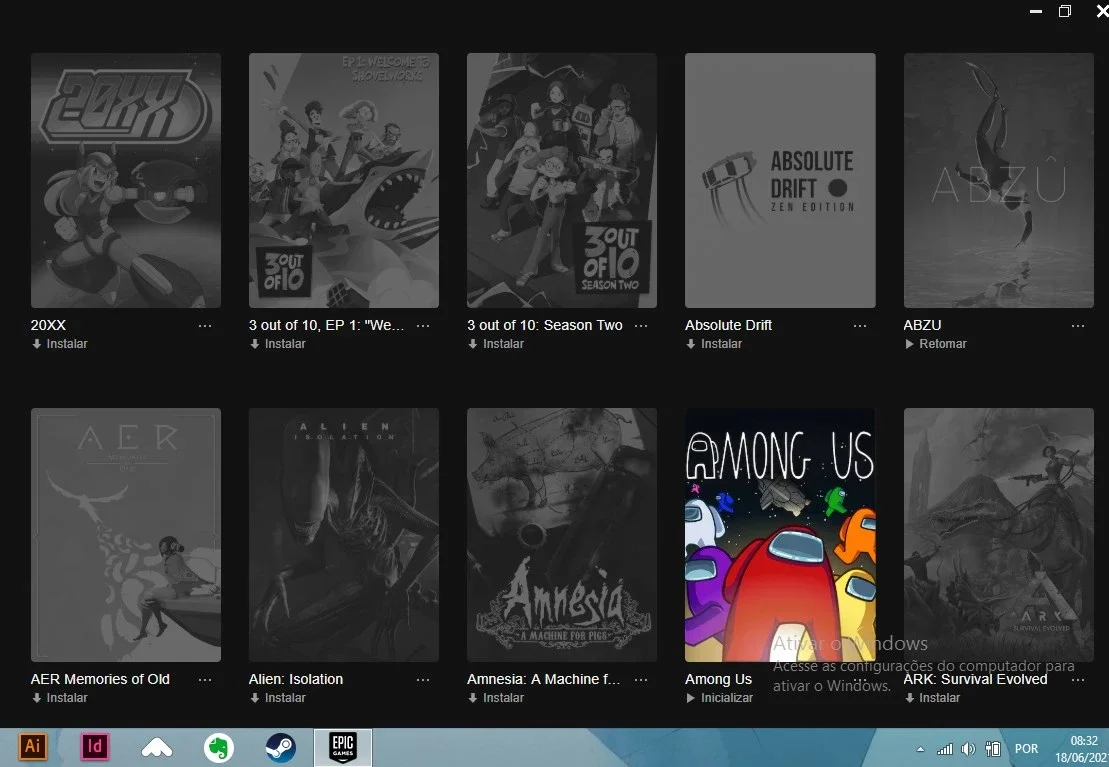Show hidden system tray icons
This screenshot has width=1109, height=767.
(920, 749)
